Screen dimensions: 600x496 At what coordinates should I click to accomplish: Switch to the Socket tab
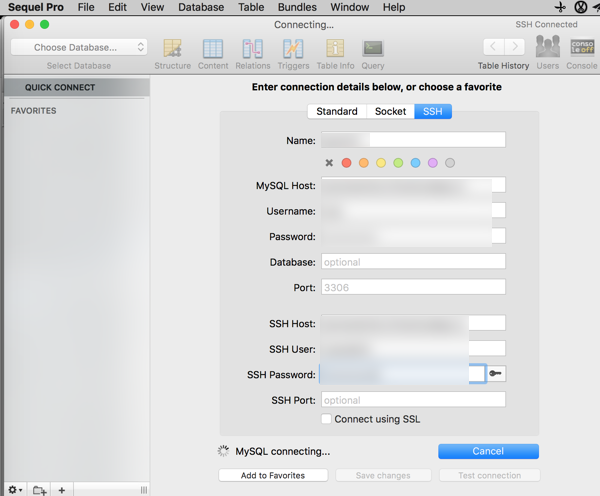tap(390, 111)
